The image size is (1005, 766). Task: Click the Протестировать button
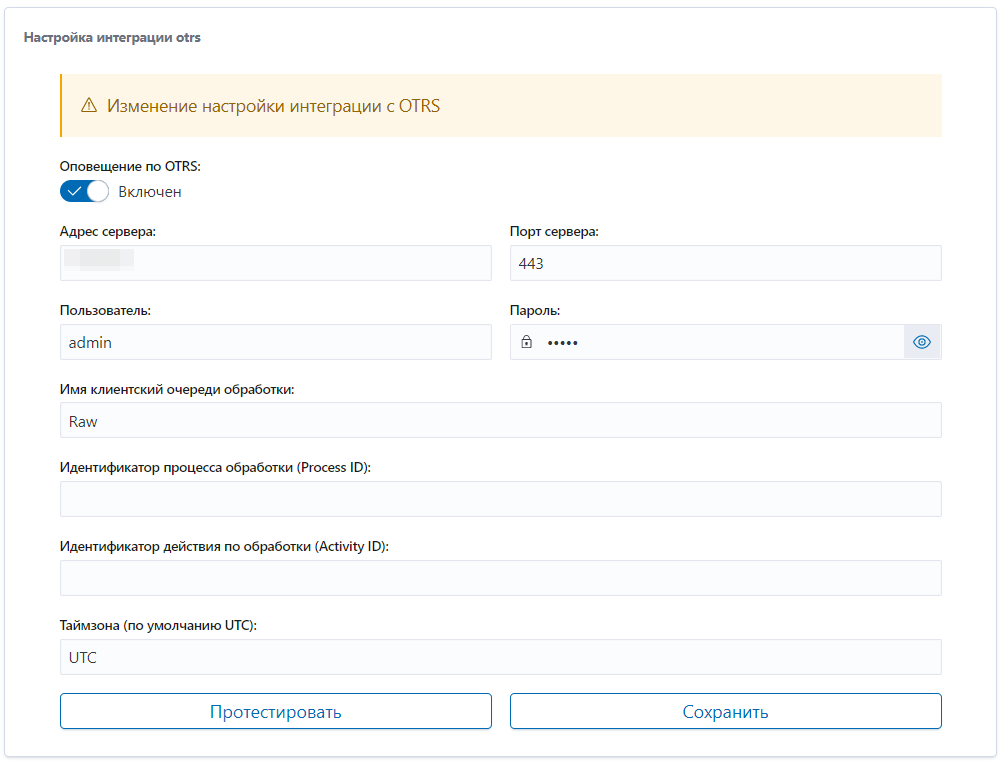(x=276, y=712)
